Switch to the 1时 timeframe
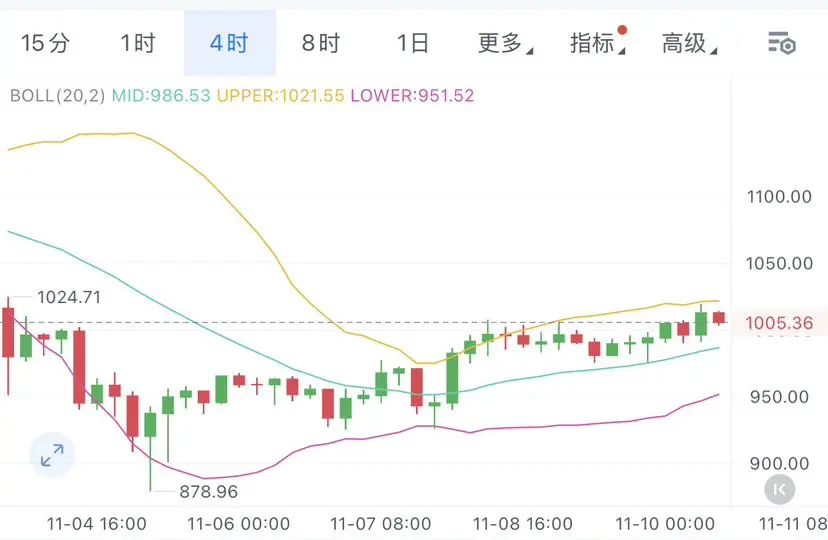The width and height of the screenshot is (828, 540). 138,43
